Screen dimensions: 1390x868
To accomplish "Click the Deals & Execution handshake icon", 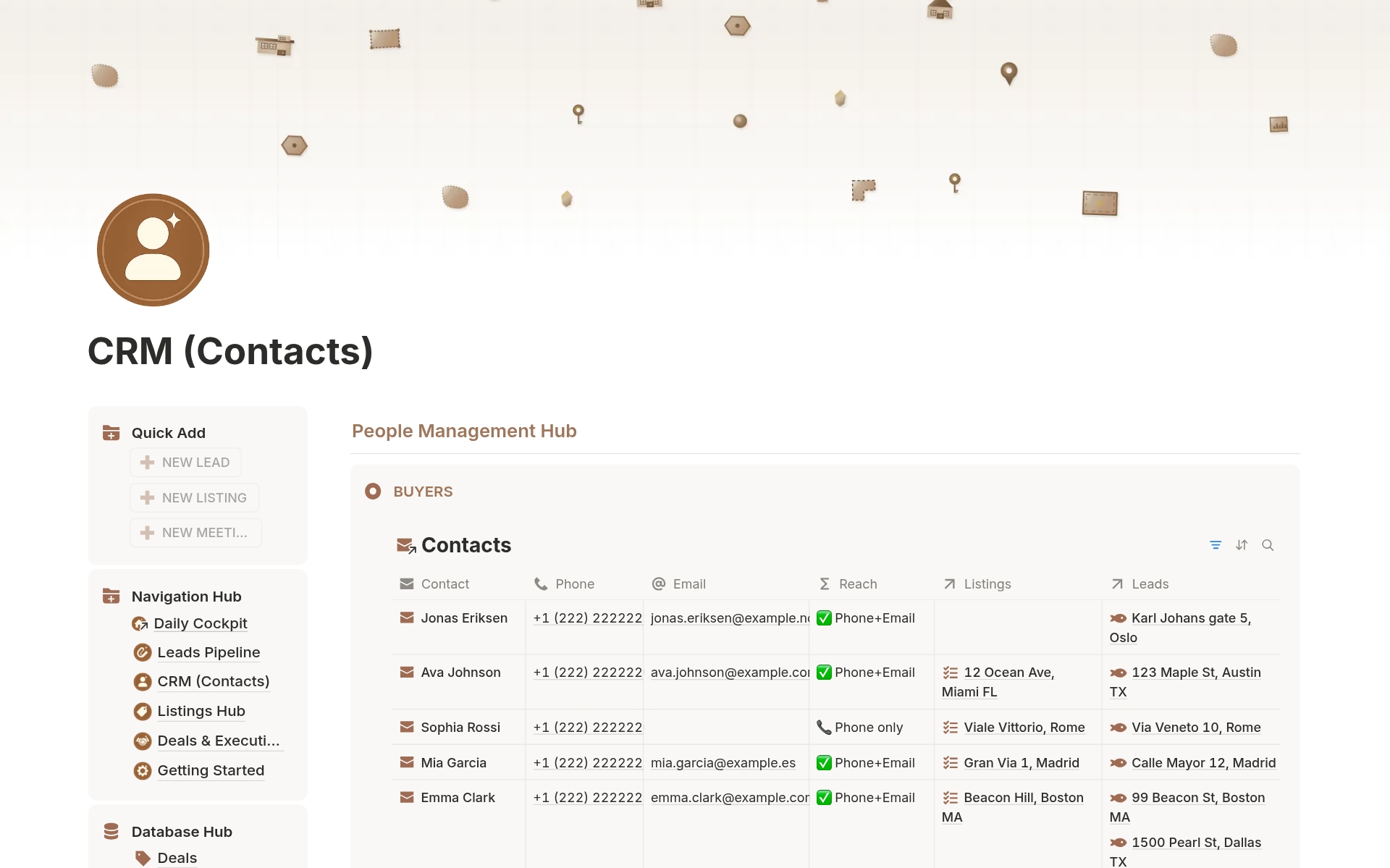I will [x=143, y=741].
